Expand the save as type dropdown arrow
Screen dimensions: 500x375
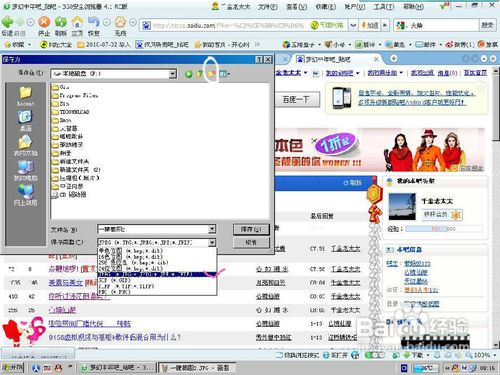(212, 242)
